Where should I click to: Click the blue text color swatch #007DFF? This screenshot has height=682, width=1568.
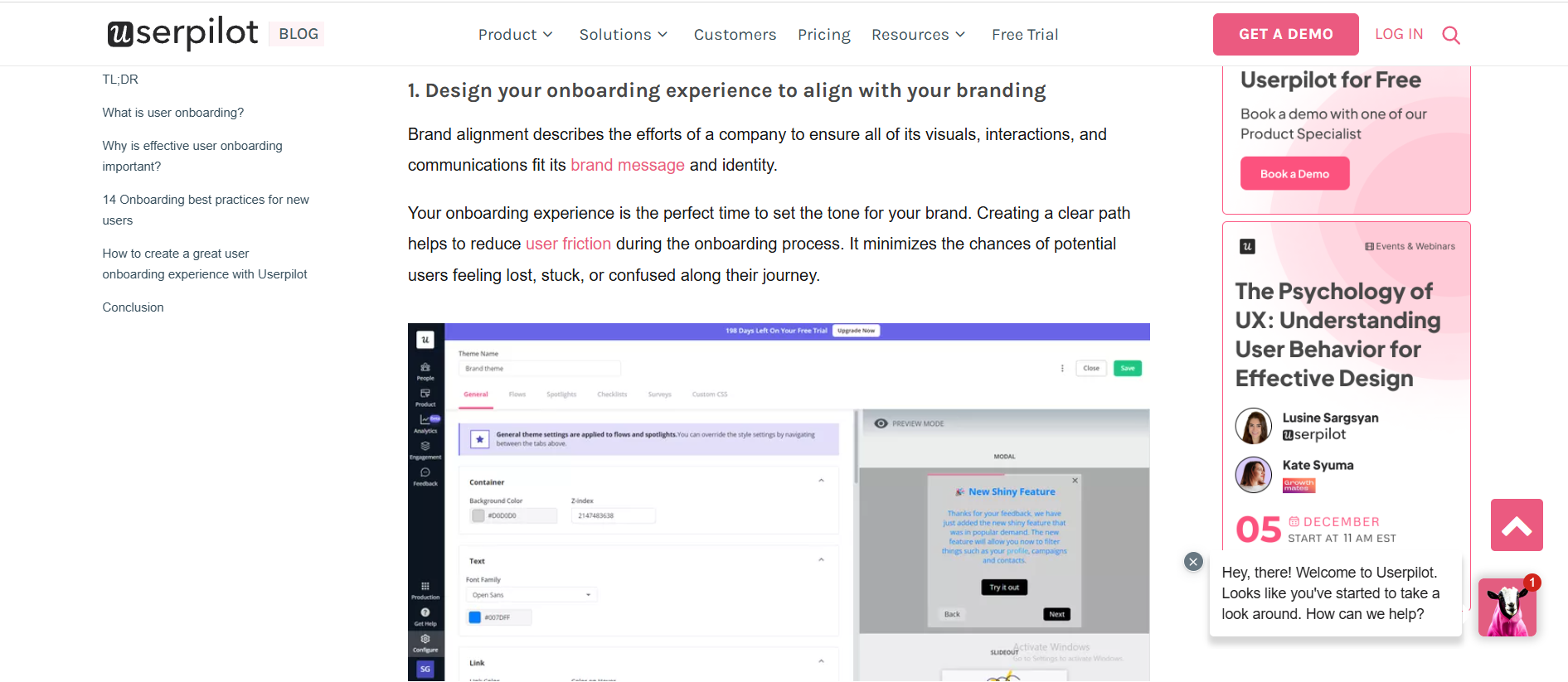pos(475,617)
